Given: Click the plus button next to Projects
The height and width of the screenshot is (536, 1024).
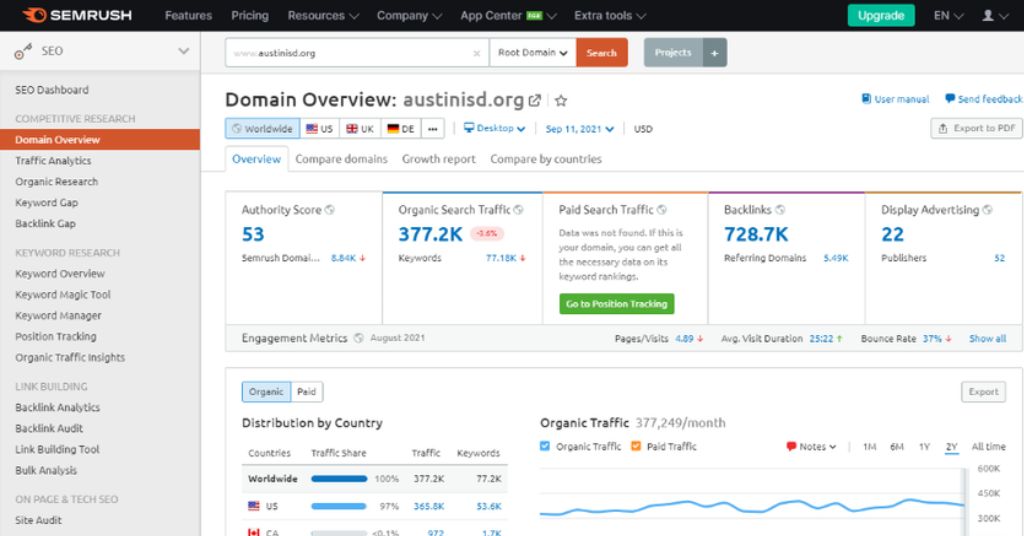Looking at the screenshot, I should [714, 53].
